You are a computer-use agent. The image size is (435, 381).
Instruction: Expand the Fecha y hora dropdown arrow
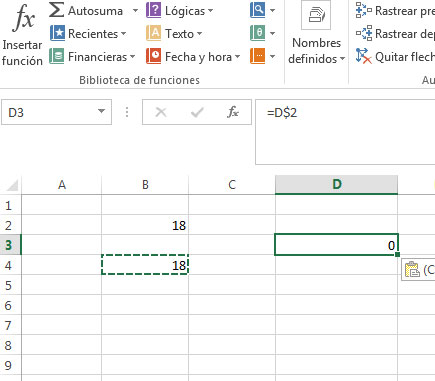coord(237,57)
